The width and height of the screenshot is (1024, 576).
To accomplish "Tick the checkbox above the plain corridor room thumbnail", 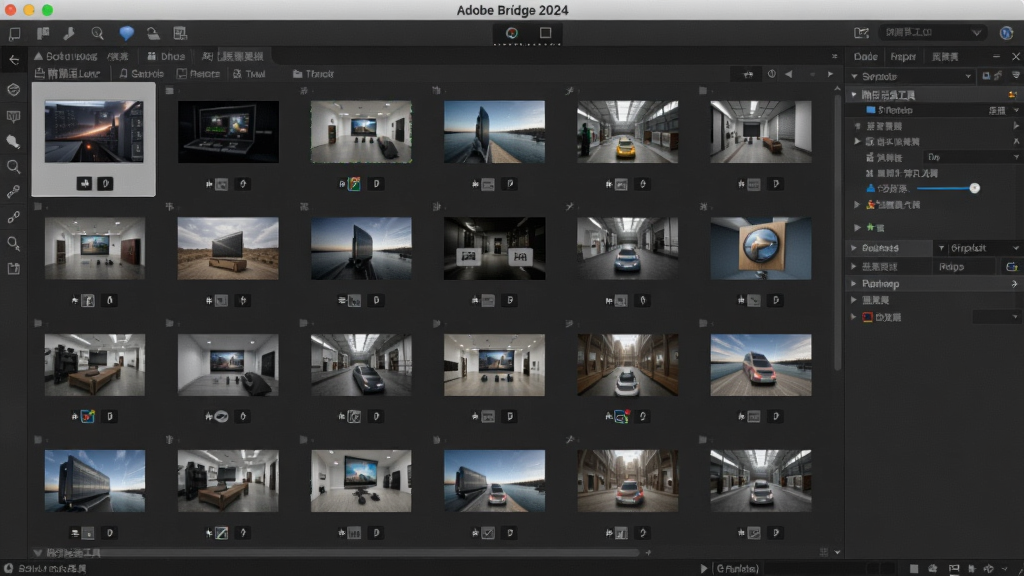I will click(703, 91).
